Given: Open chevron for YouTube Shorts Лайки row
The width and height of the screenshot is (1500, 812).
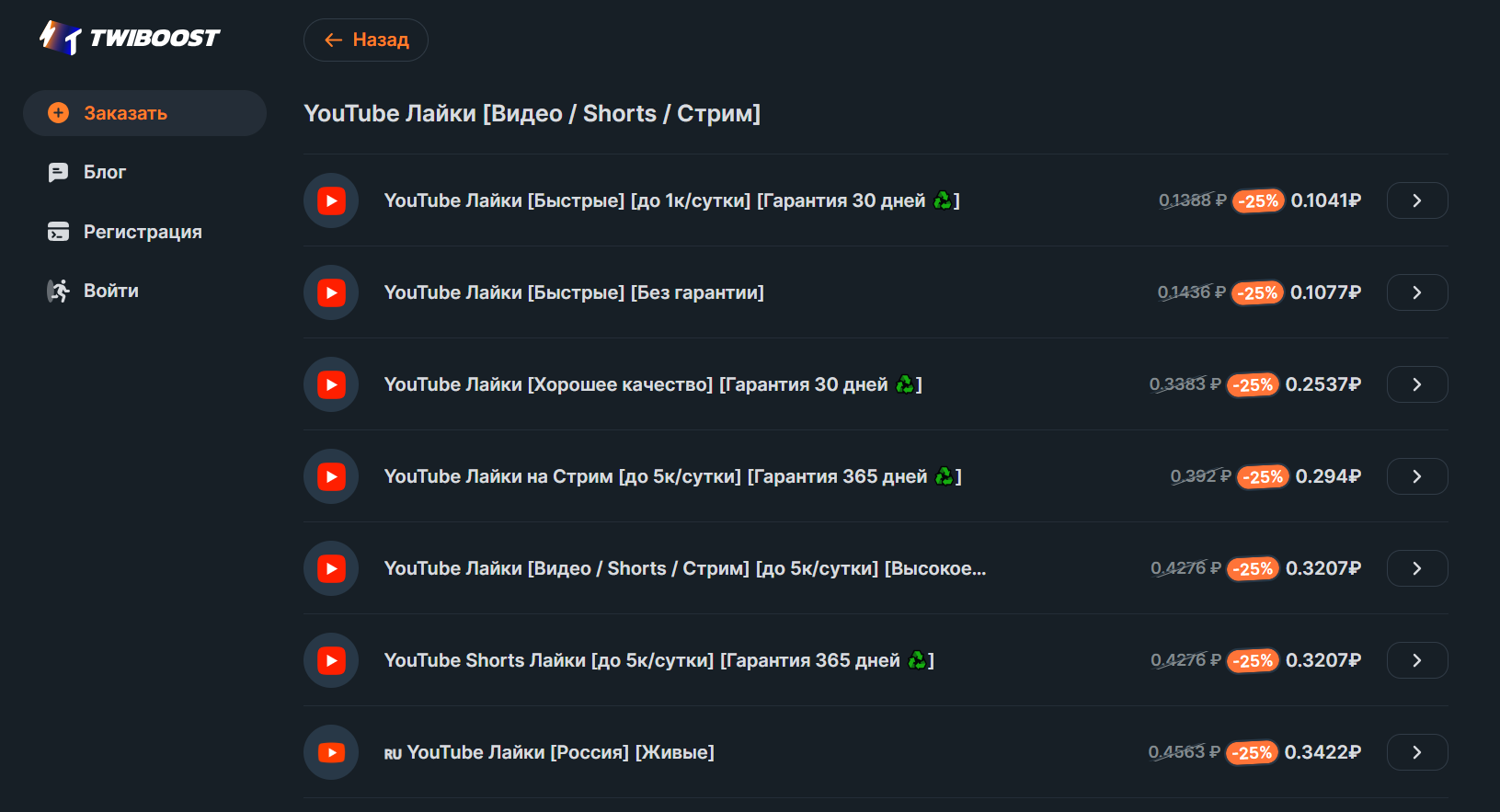Looking at the screenshot, I should point(1417,660).
